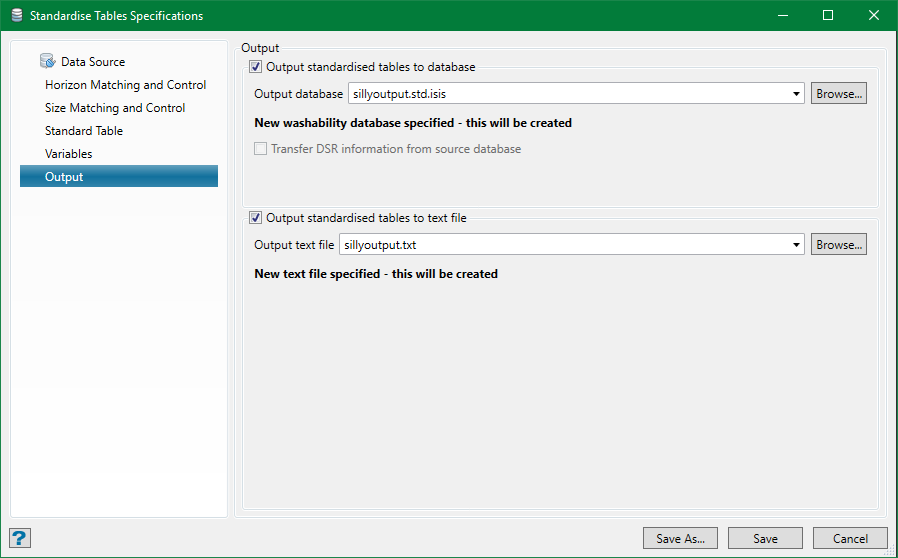Viewport: 898px width, 558px height.
Task: Uncheck Output standardised tables to text file
Action: coord(256,218)
